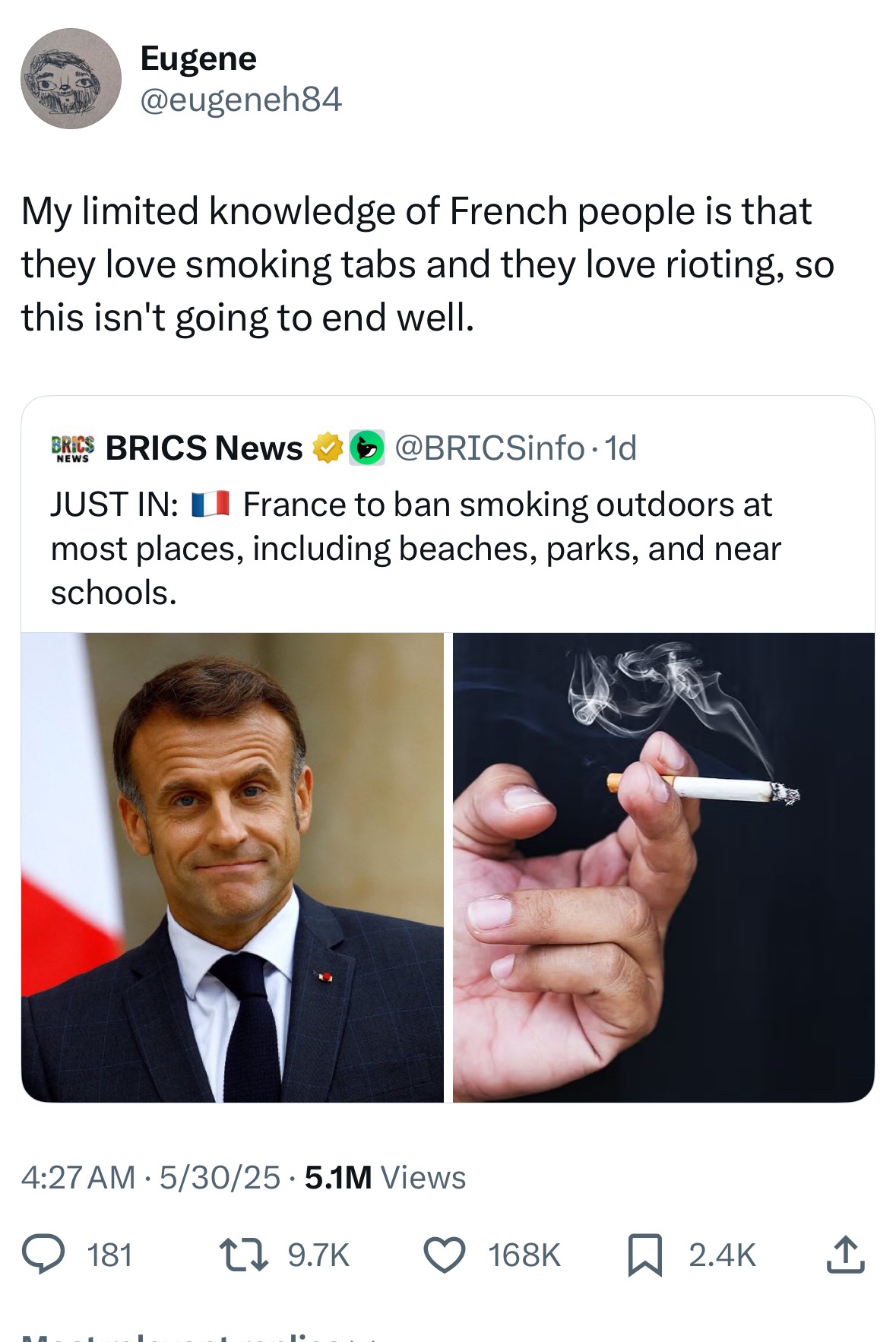Like the post with the heart icon

click(x=444, y=1254)
